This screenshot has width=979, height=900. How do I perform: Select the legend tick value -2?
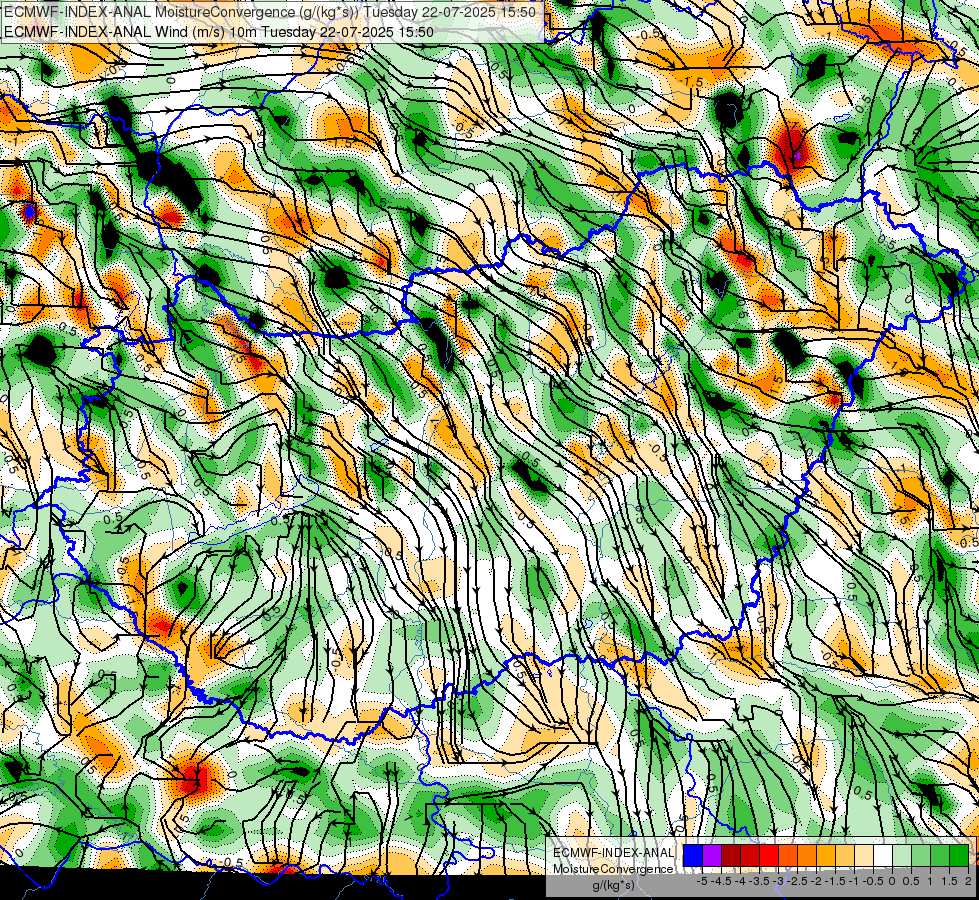[816, 881]
